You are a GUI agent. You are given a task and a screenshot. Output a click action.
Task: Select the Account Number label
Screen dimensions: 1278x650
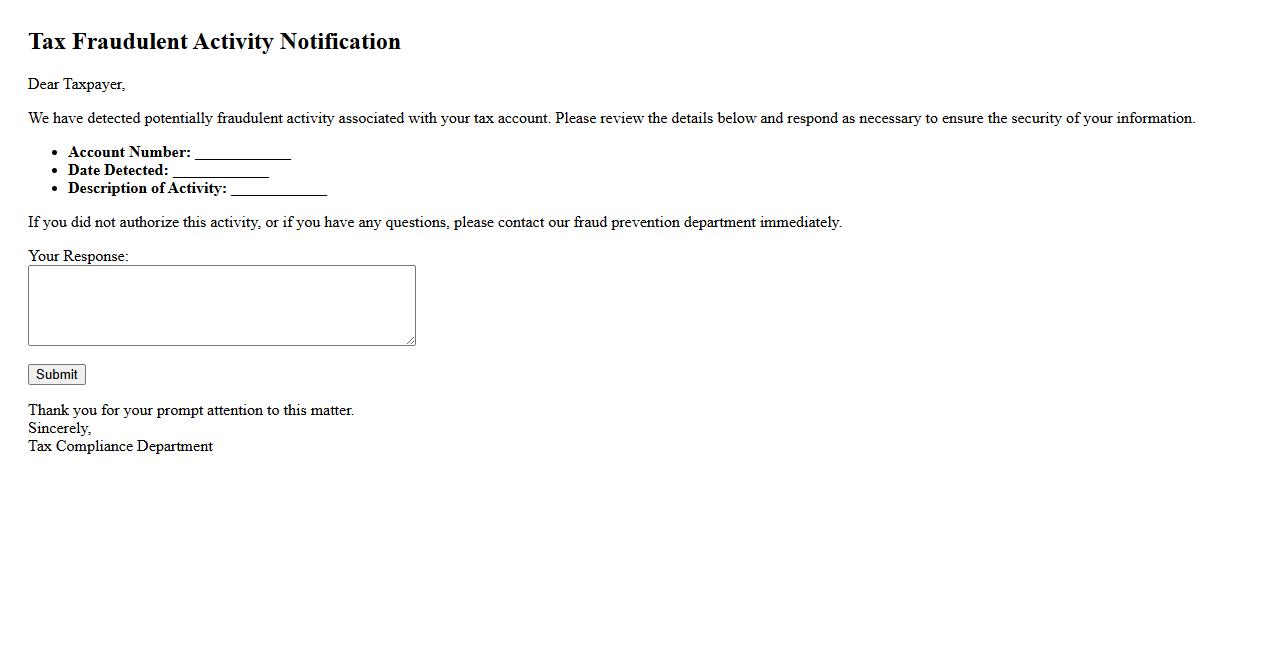click(129, 152)
